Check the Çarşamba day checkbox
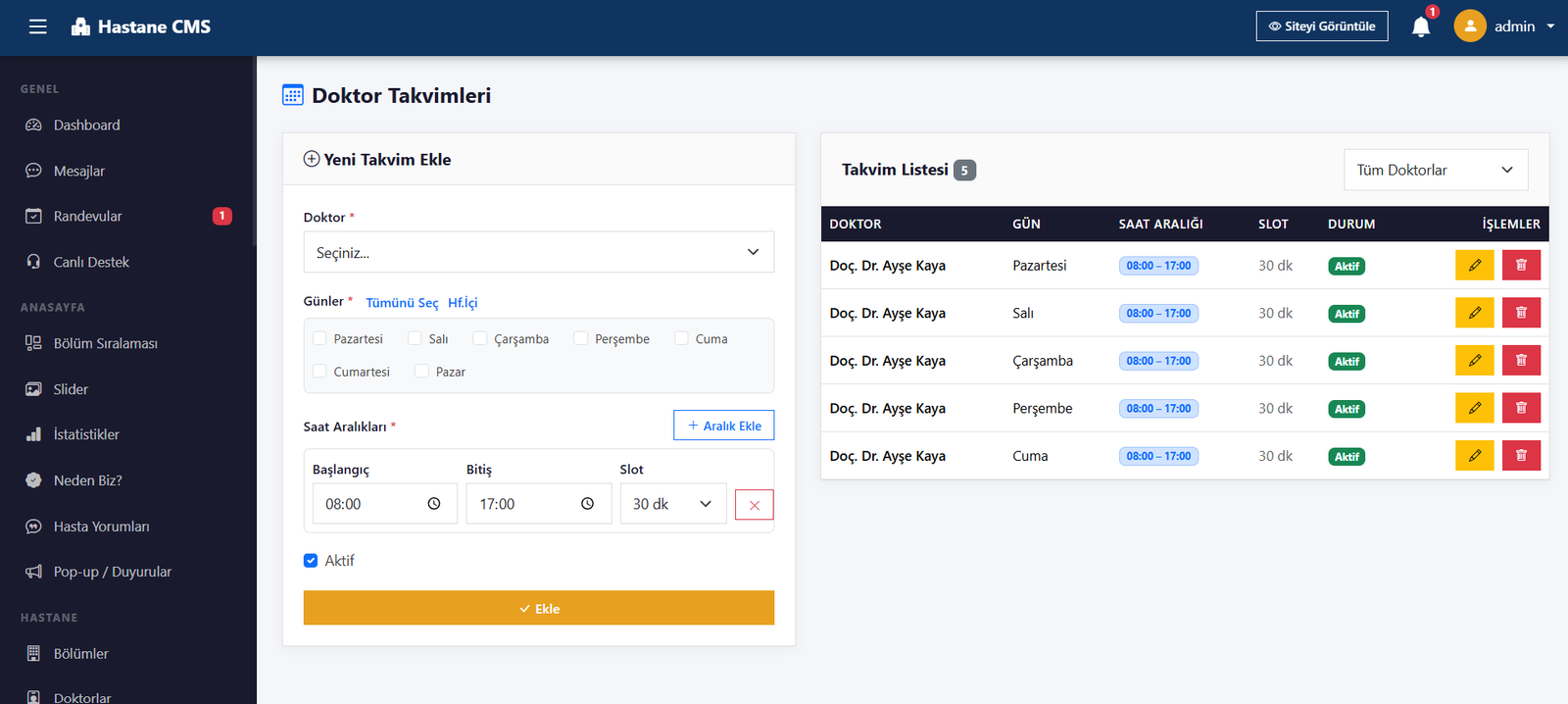 click(x=480, y=338)
